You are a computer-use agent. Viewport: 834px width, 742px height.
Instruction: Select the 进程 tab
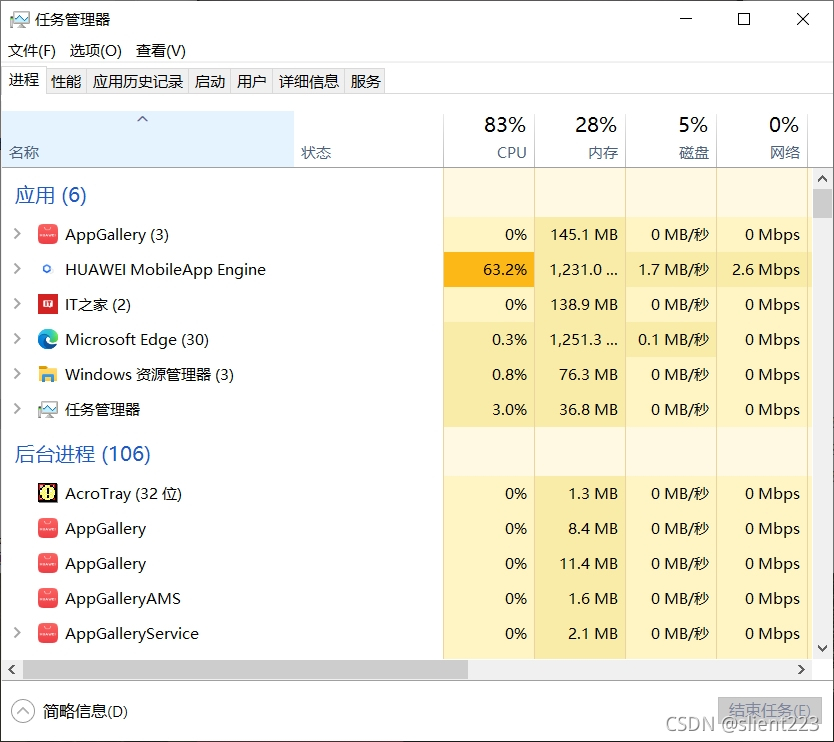(24, 80)
